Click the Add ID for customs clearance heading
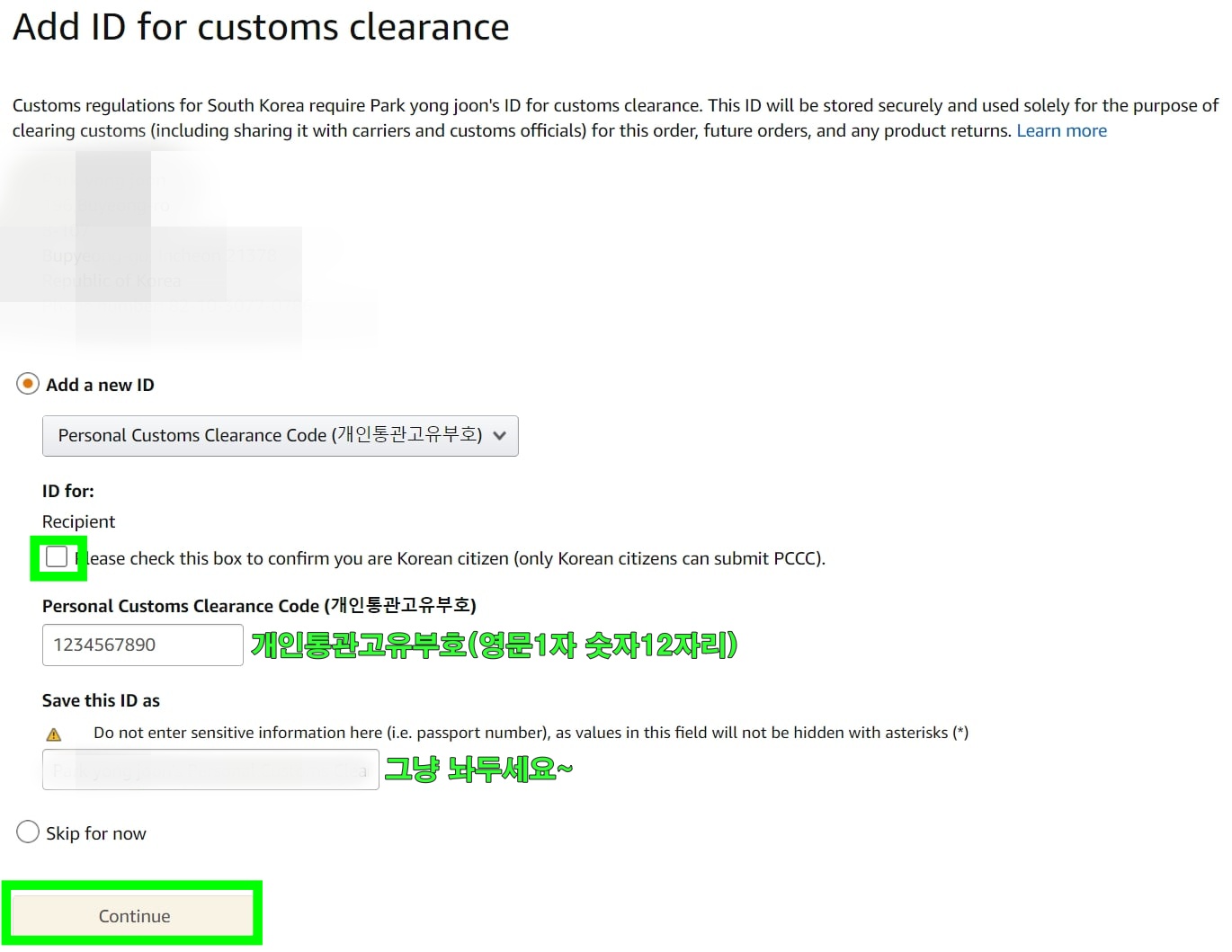This screenshot has height=952, width=1232. tap(261, 27)
